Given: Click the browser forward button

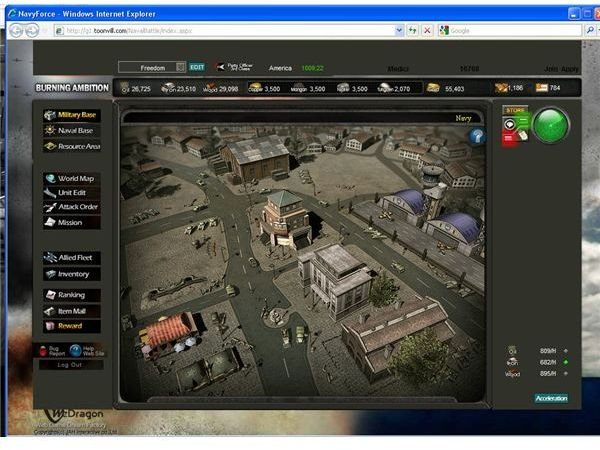Looking at the screenshot, I should pos(32,30).
